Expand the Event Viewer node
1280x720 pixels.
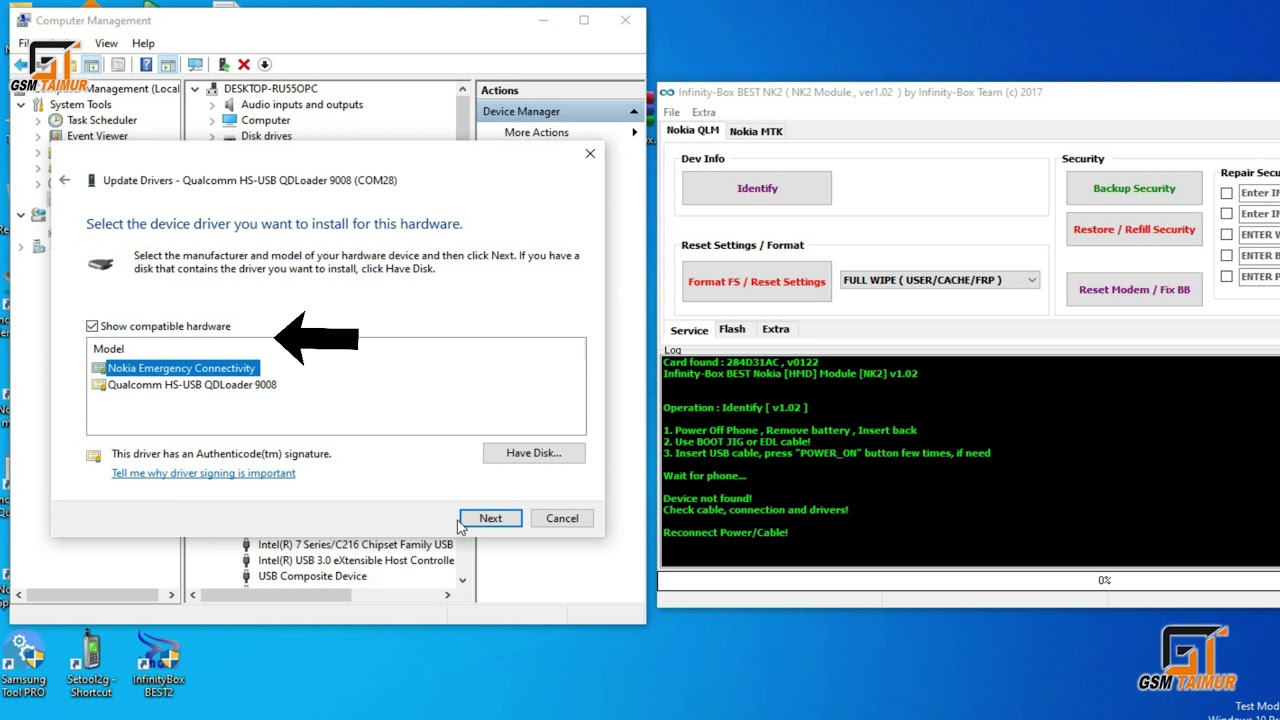point(38,136)
